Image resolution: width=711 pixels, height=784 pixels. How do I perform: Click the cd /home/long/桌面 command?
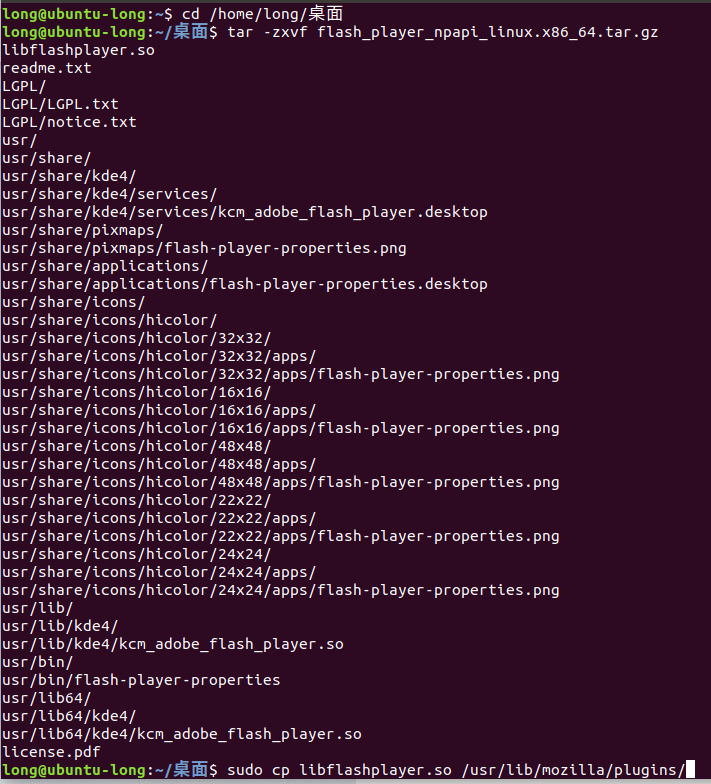tap(262, 14)
